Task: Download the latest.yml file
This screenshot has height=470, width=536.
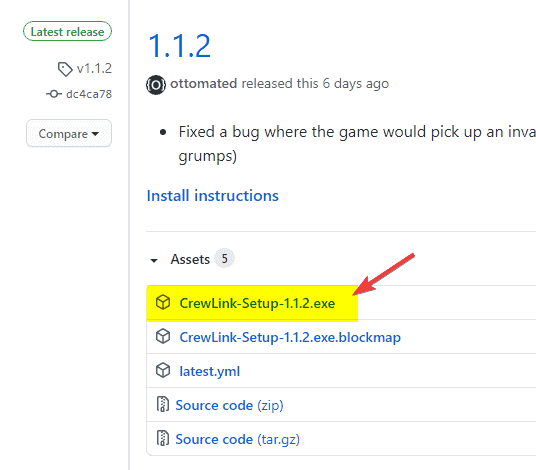Action: click(210, 371)
